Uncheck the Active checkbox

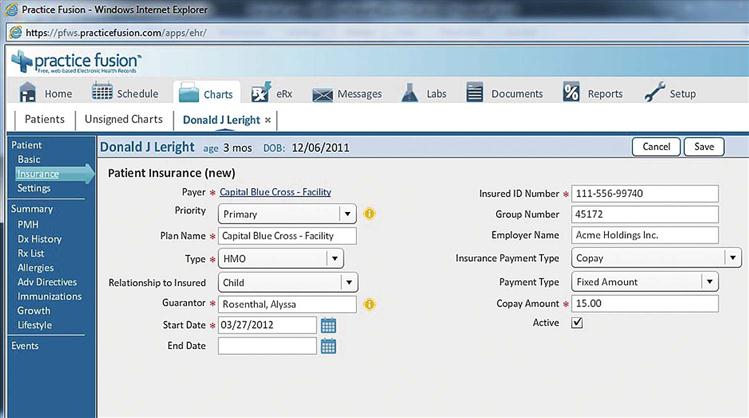click(577, 324)
